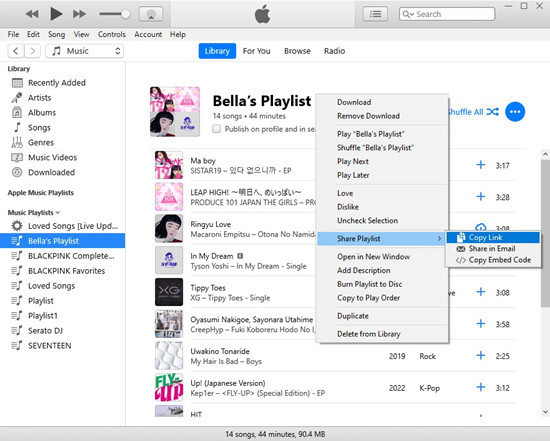Viewport: 550px width, 441px height.
Task: Click the song list scroll down arrow
Action: pyautogui.click(x=545, y=412)
